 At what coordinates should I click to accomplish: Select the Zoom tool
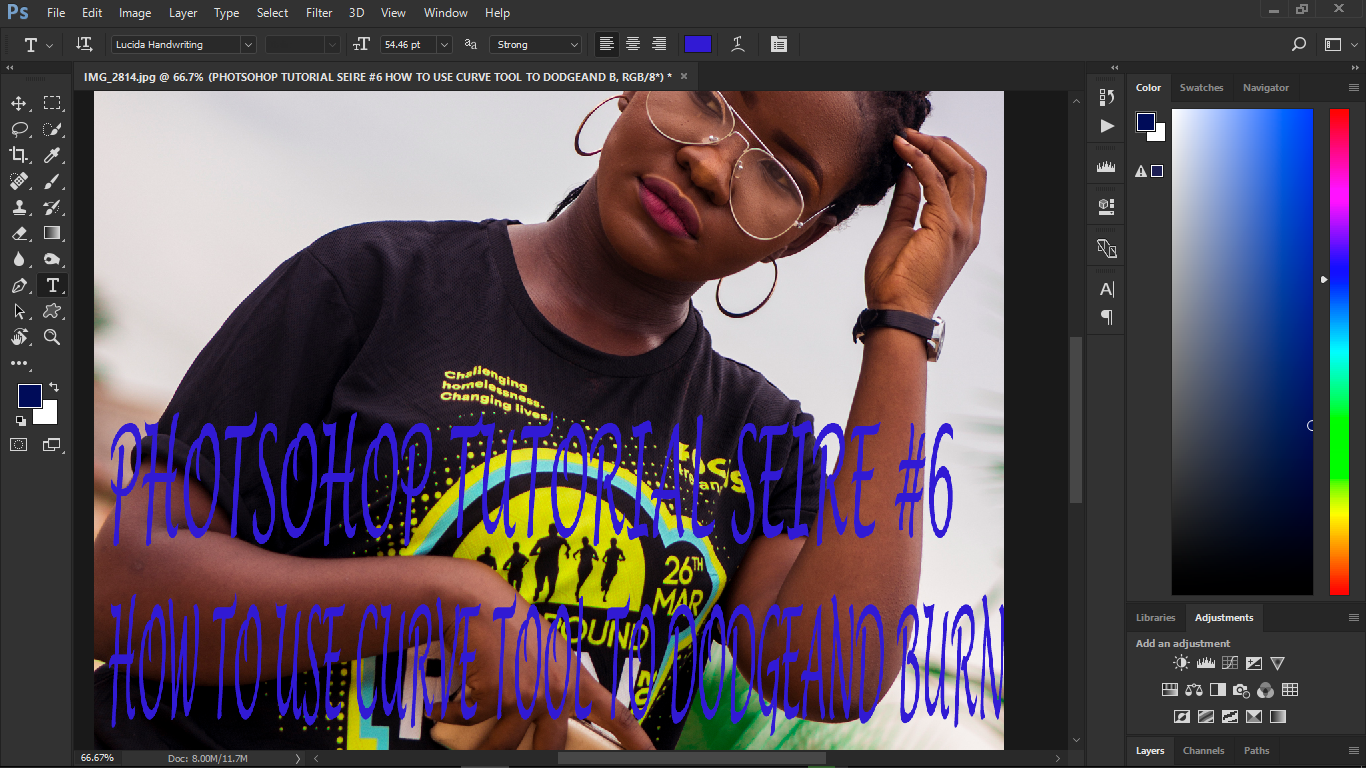coord(52,337)
